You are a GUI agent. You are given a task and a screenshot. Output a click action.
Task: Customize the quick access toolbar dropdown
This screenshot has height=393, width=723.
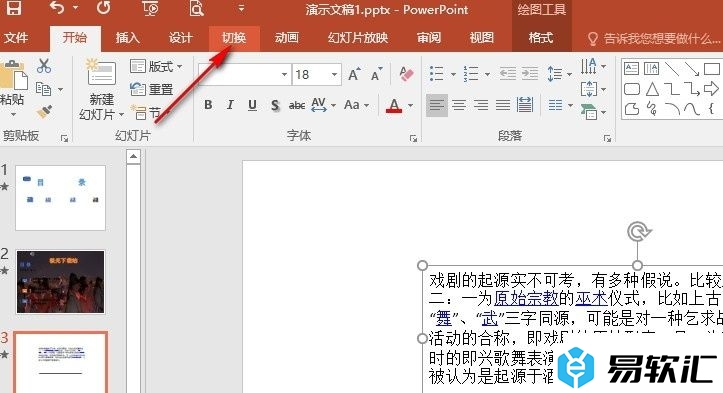point(241,8)
